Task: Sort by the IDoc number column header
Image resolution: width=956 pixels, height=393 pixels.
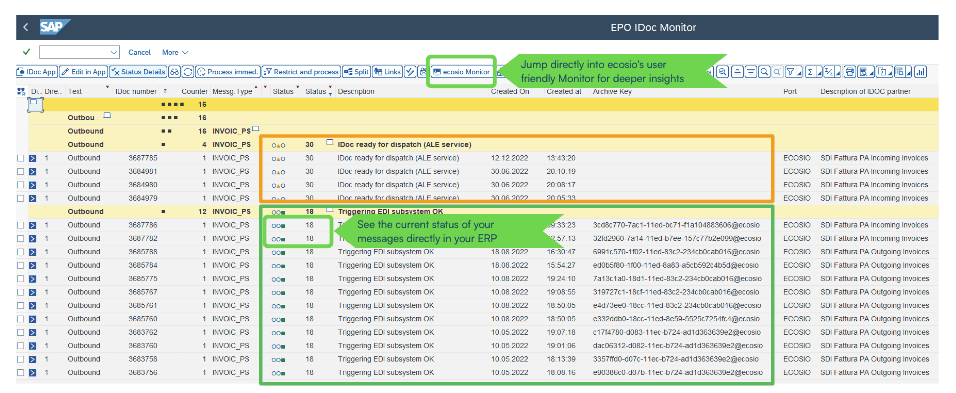Action: pos(137,91)
